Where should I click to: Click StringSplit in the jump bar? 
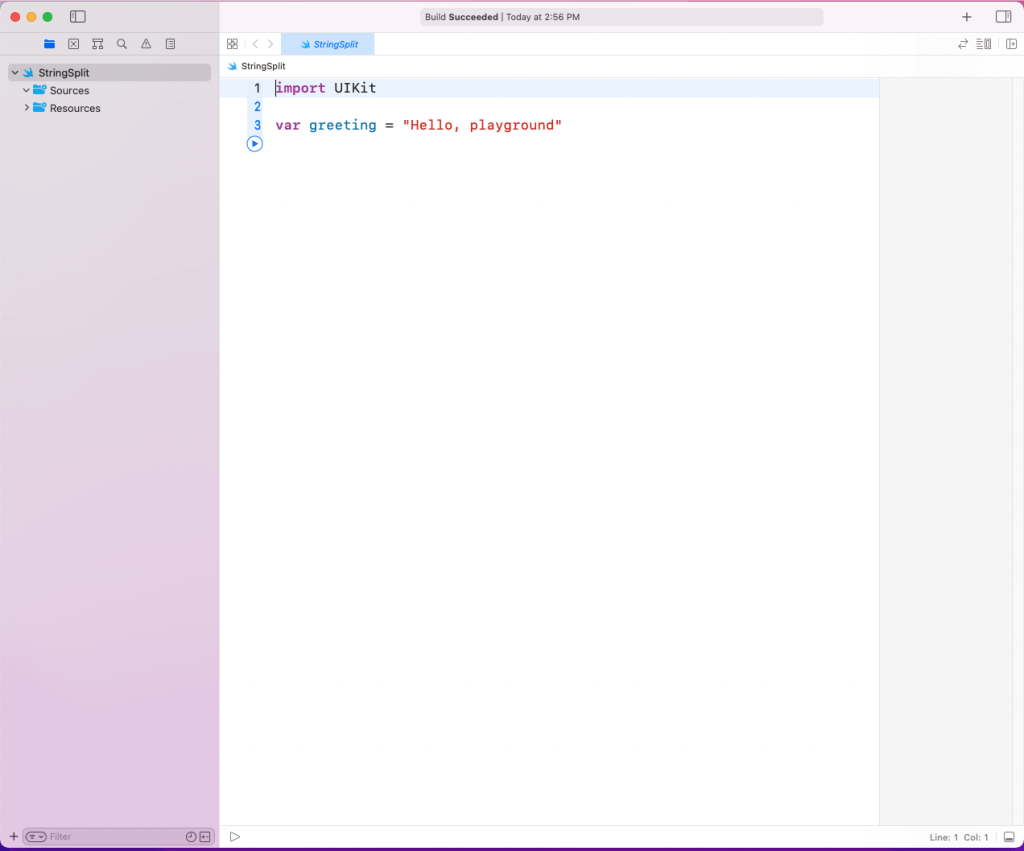click(x=262, y=66)
